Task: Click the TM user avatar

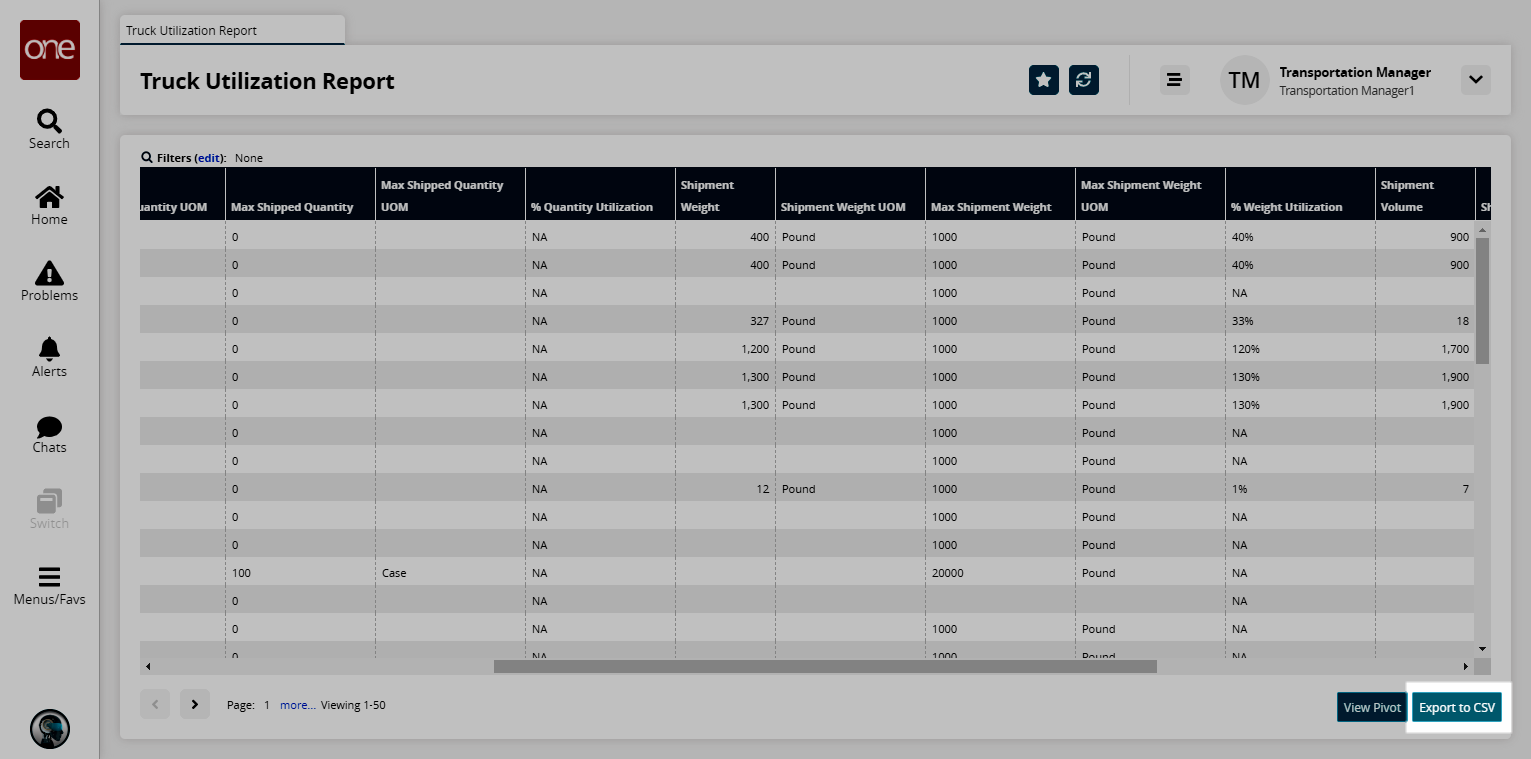Action: pyautogui.click(x=1244, y=80)
